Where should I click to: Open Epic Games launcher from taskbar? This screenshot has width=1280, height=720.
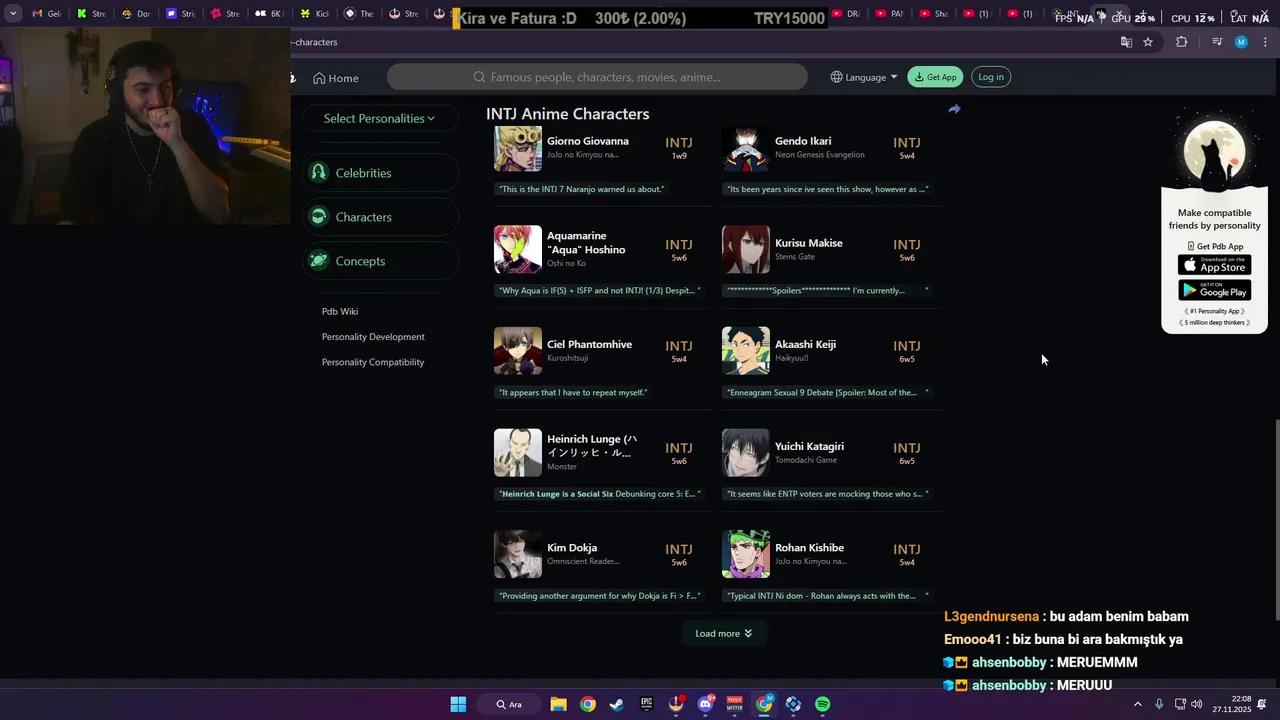click(647, 704)
